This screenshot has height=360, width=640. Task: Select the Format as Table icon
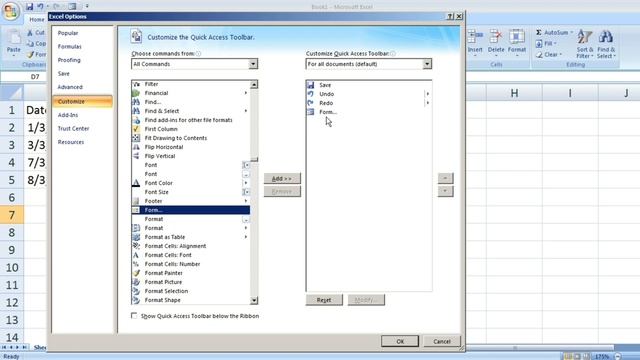coord(136,237)
